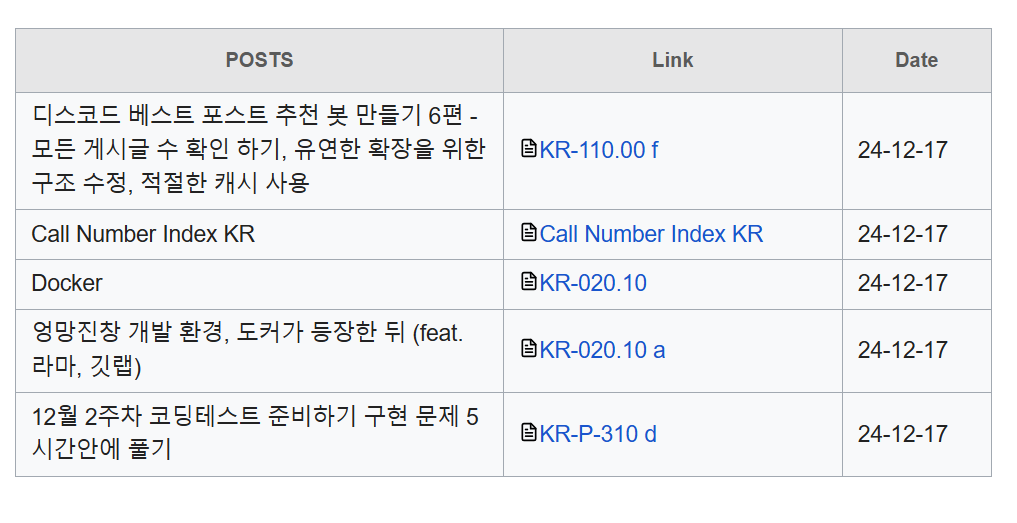Click the page icon beside KR-P-310 d

529,432
